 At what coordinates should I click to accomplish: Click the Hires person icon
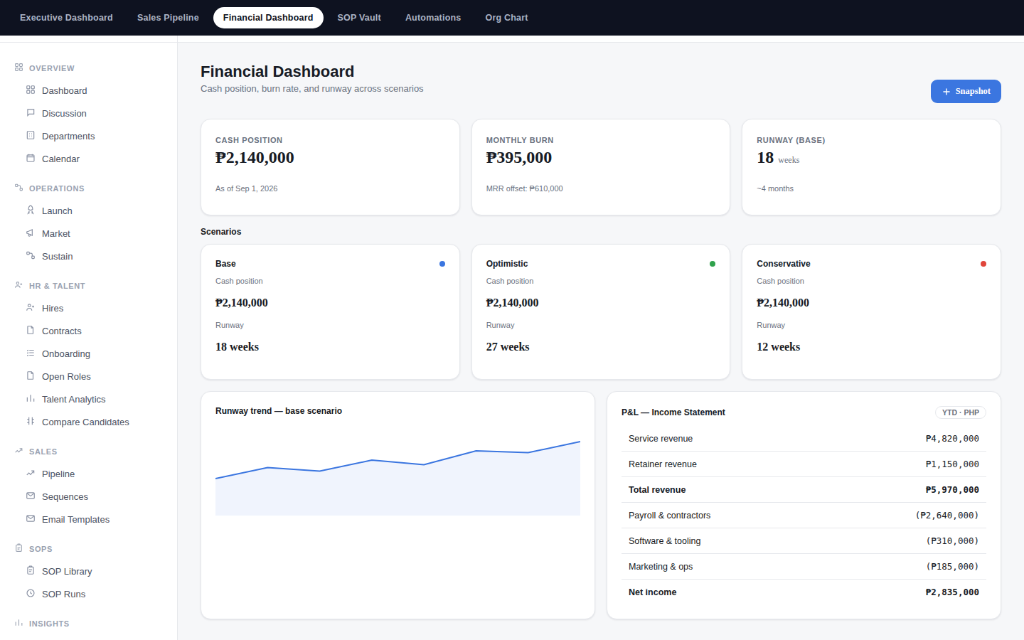coord(30,308)
